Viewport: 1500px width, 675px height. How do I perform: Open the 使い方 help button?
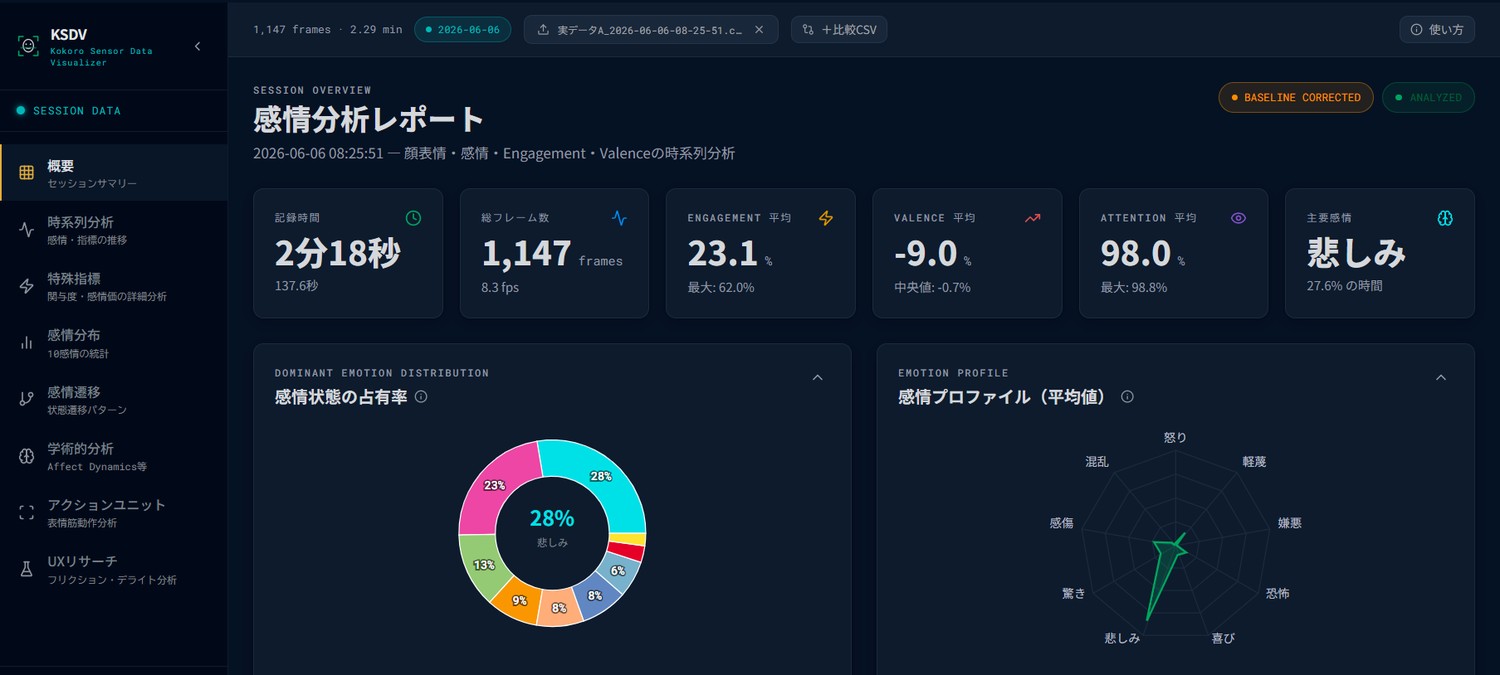[x=1437, y=29]
